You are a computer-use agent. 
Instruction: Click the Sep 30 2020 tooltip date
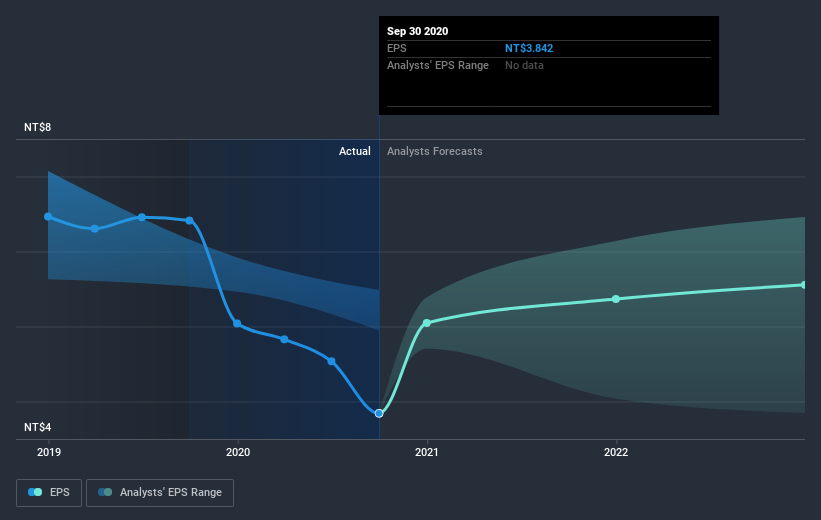[417, 31]
